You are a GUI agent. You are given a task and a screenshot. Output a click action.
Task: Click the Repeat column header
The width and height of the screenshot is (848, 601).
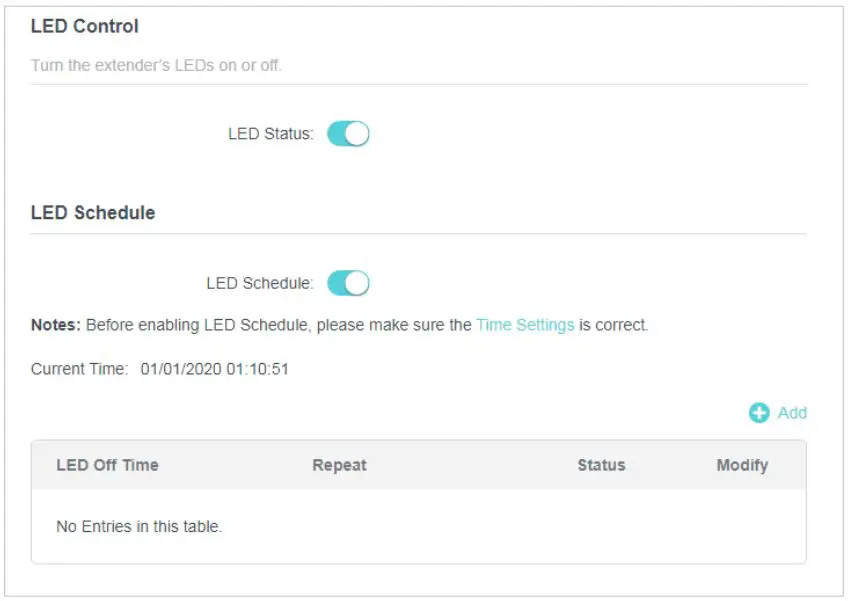(x=339, y=465)
